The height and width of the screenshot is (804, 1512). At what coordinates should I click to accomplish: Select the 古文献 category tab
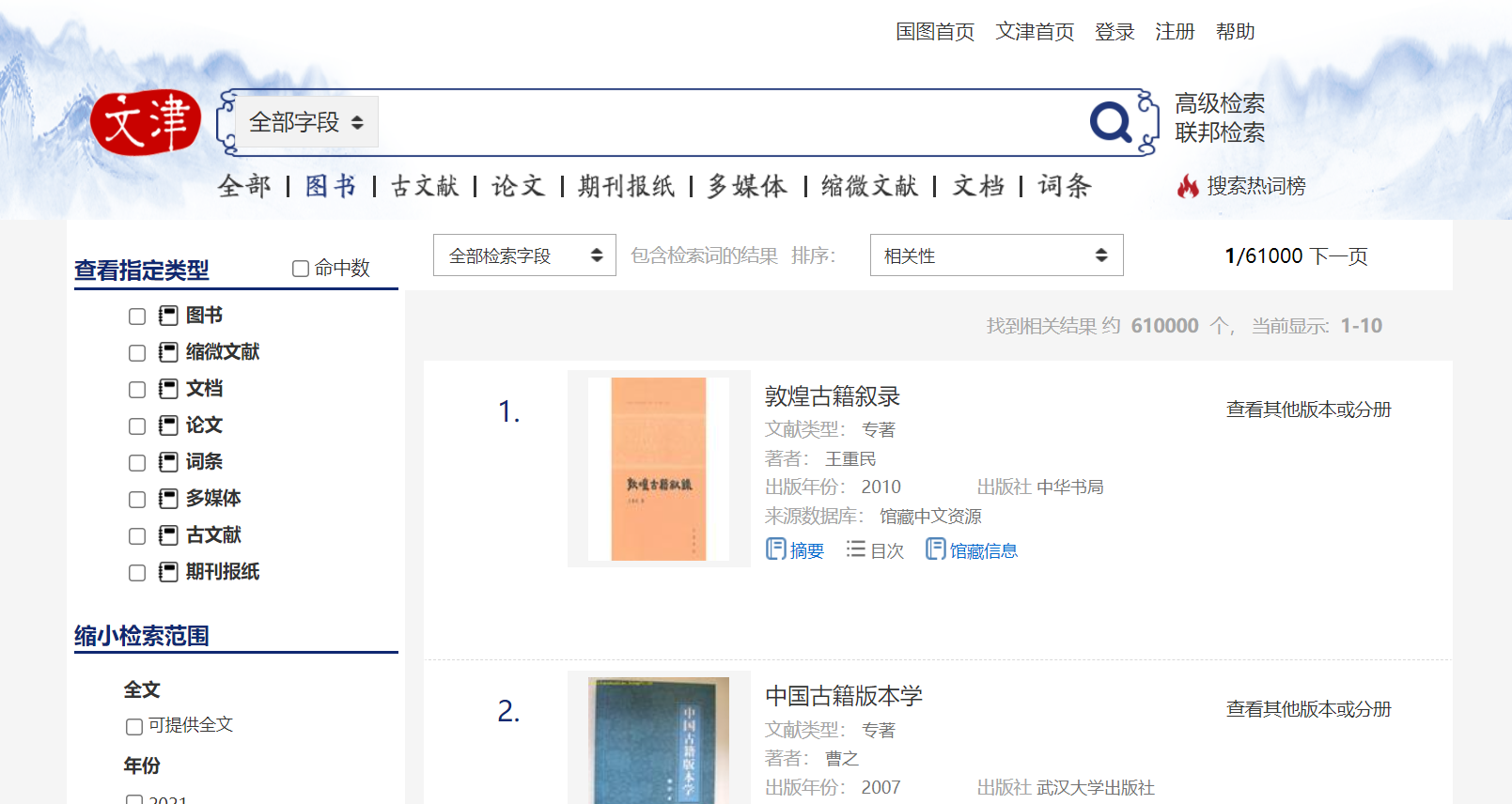click(425, 186)
